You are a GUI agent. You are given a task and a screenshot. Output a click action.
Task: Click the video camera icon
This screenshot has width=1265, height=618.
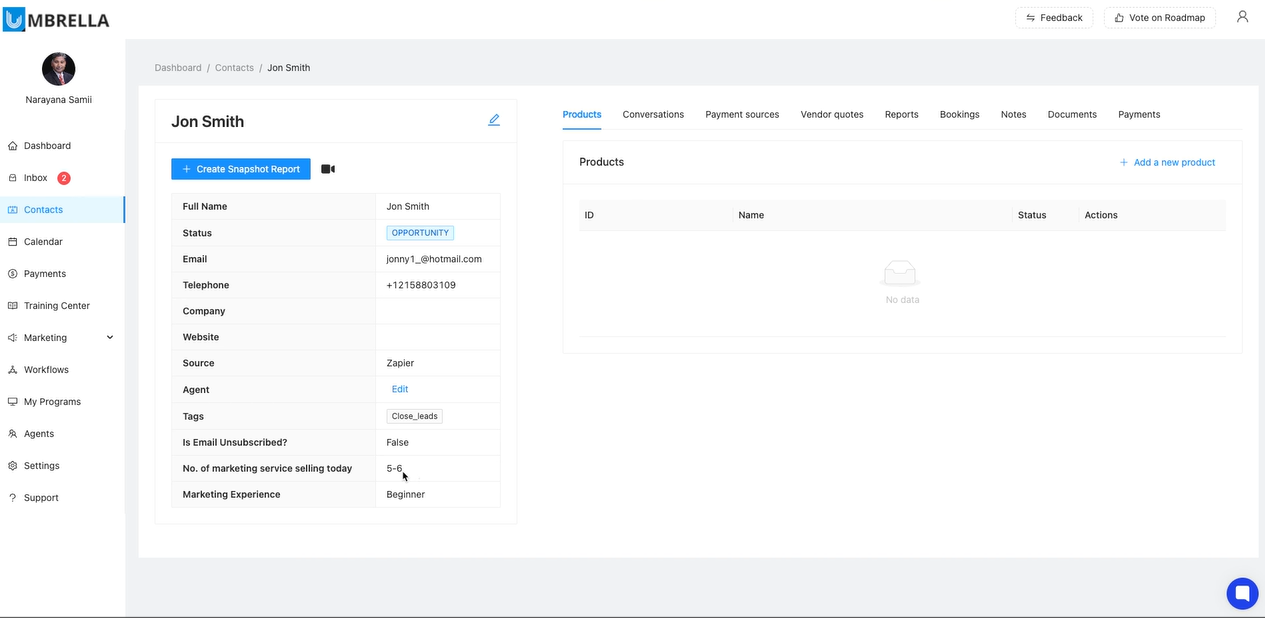[328, 169]
